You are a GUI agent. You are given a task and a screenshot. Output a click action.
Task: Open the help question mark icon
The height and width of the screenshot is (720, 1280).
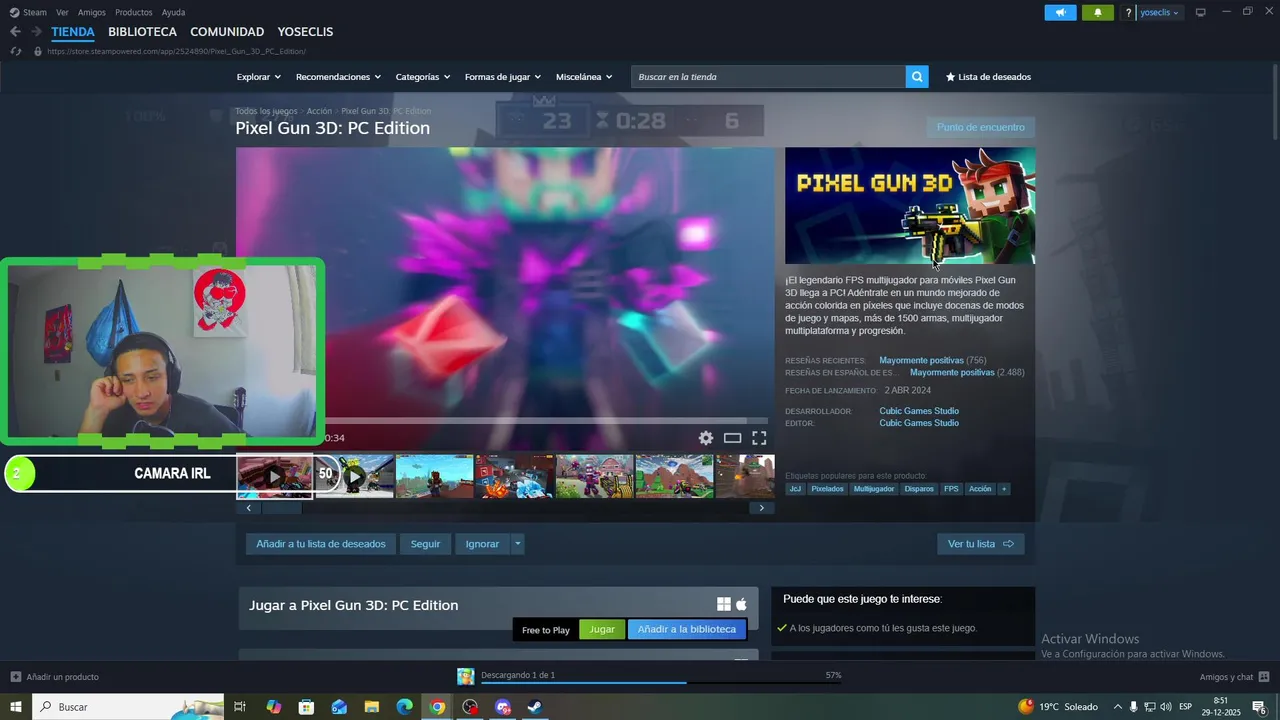(x=1129, y=13)
